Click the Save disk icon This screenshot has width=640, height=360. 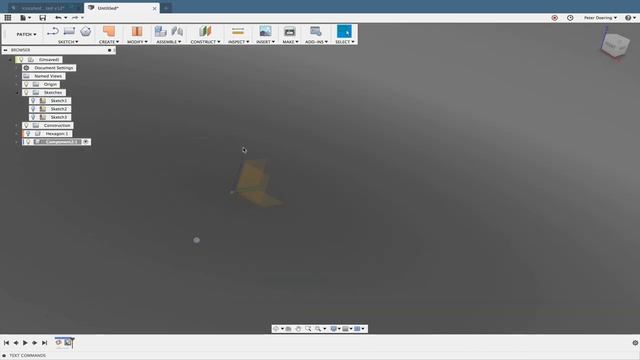click(x=42, y=18)
